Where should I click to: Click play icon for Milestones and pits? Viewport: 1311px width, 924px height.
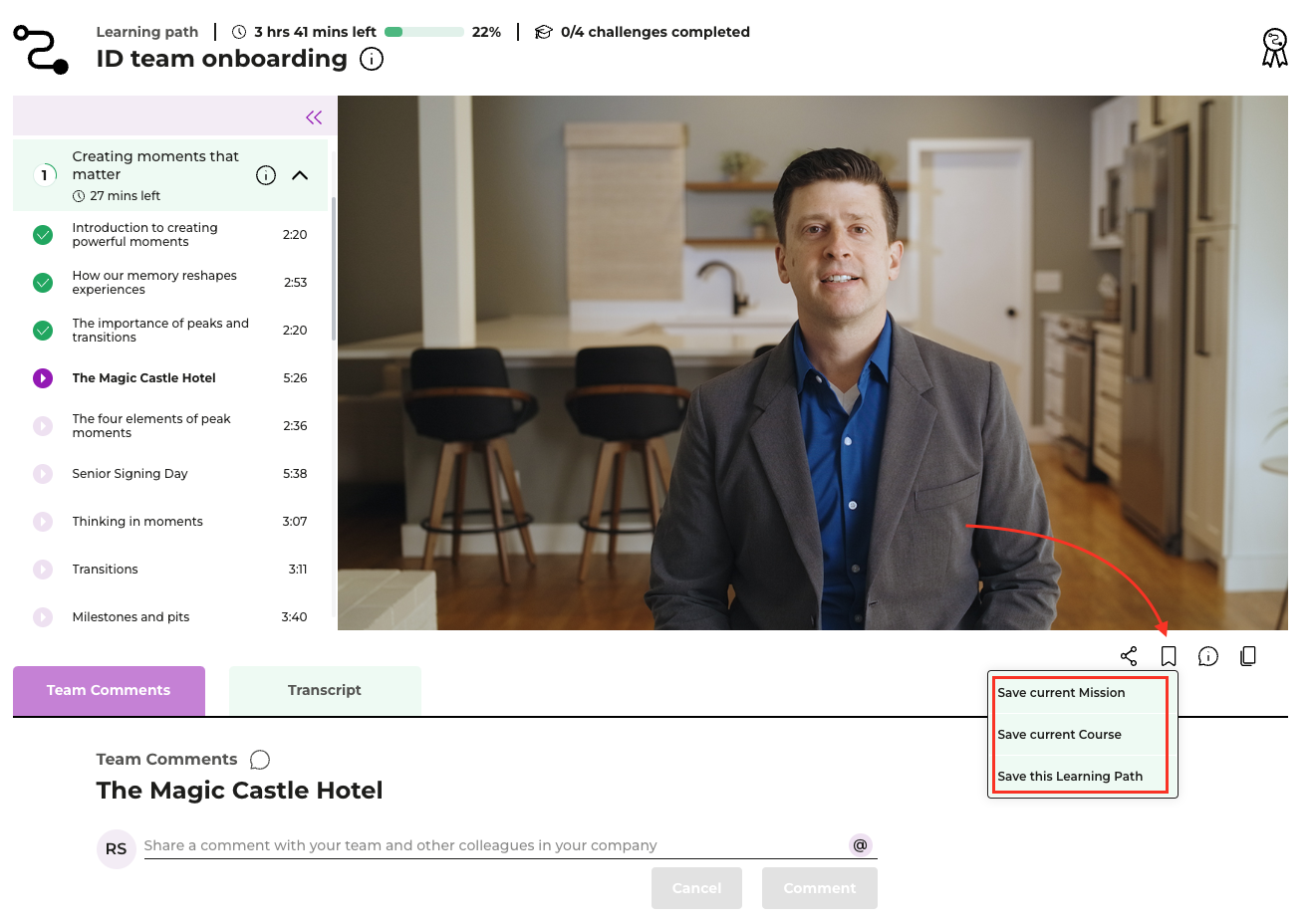click(x=43, y=617)
